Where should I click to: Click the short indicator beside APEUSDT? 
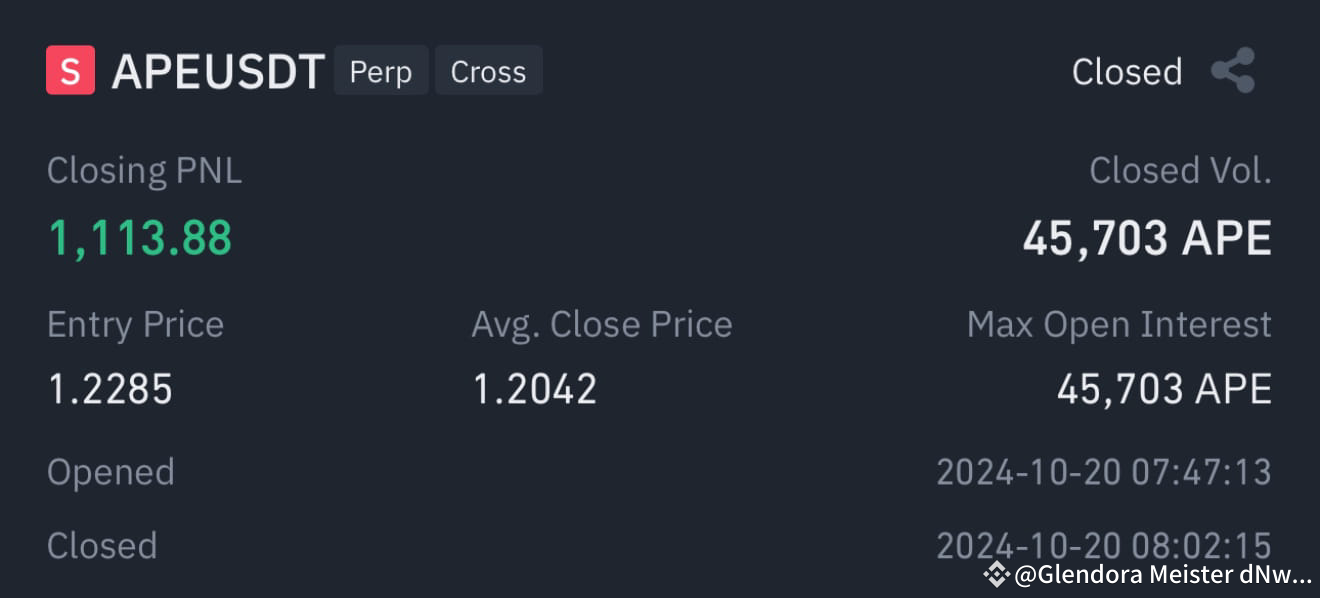point(68,69)
